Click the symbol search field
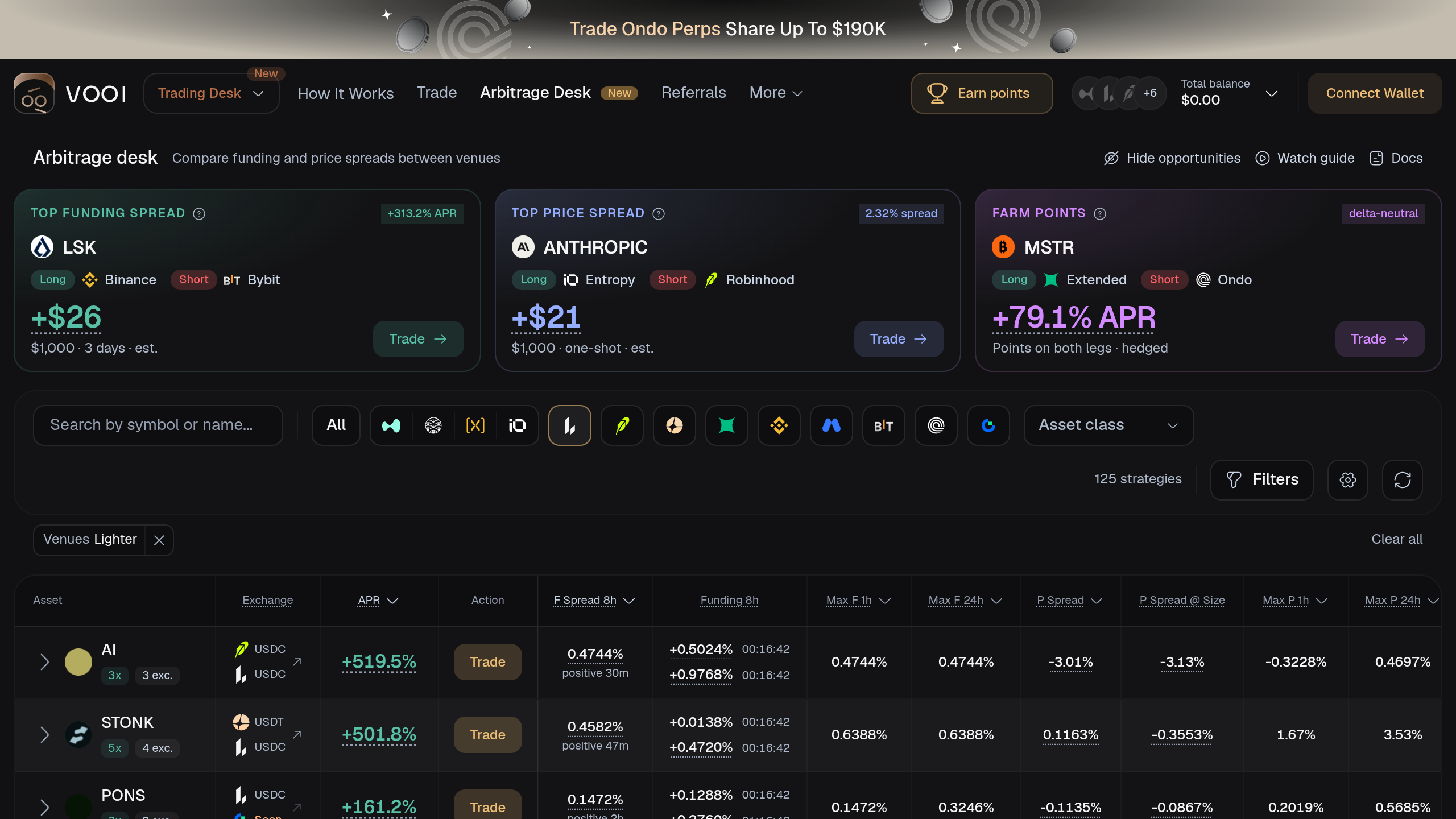The image size is (1456, 819). tap(158, 425)
